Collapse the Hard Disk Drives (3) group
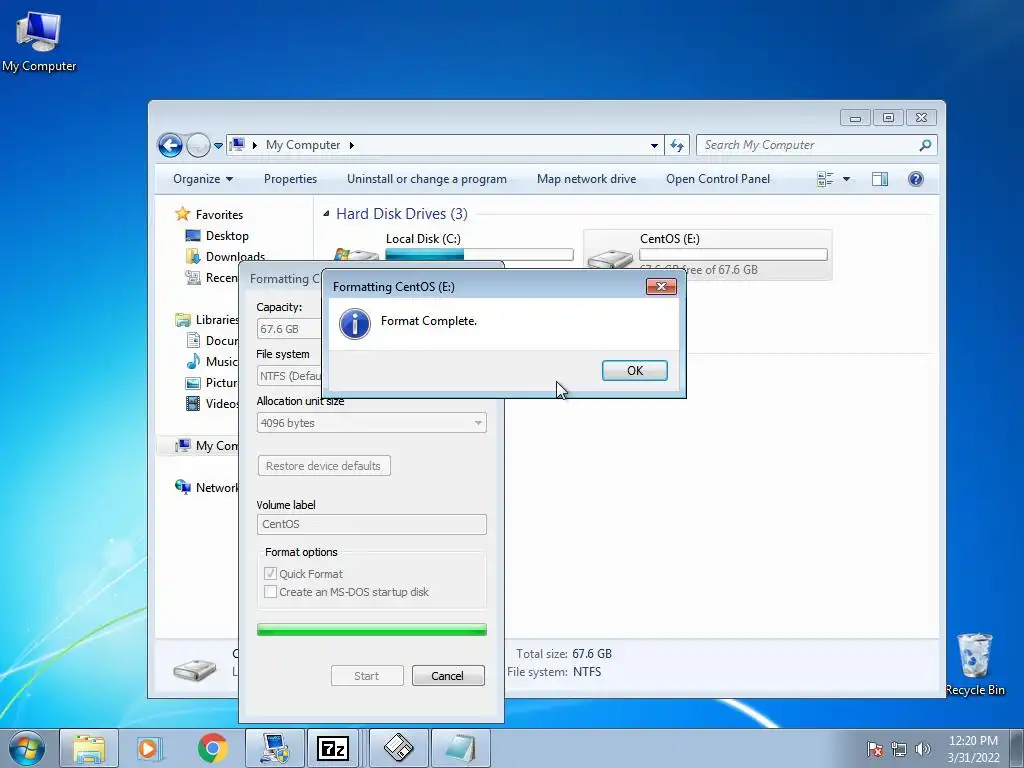Image resolution: width=1024 pixels, height=768 pixels. tap(326, 214)
